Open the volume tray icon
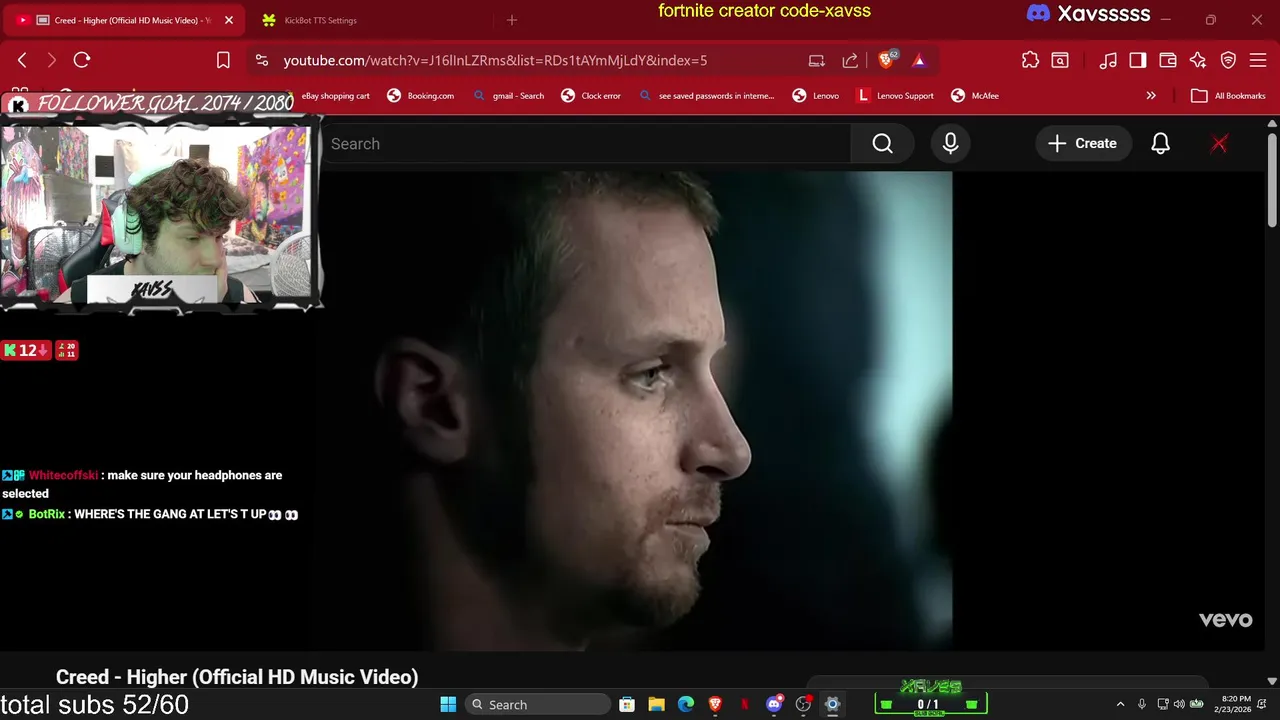Image resolution: width=1280 pixels, height=720 pixels. [x=1179, y=705]
